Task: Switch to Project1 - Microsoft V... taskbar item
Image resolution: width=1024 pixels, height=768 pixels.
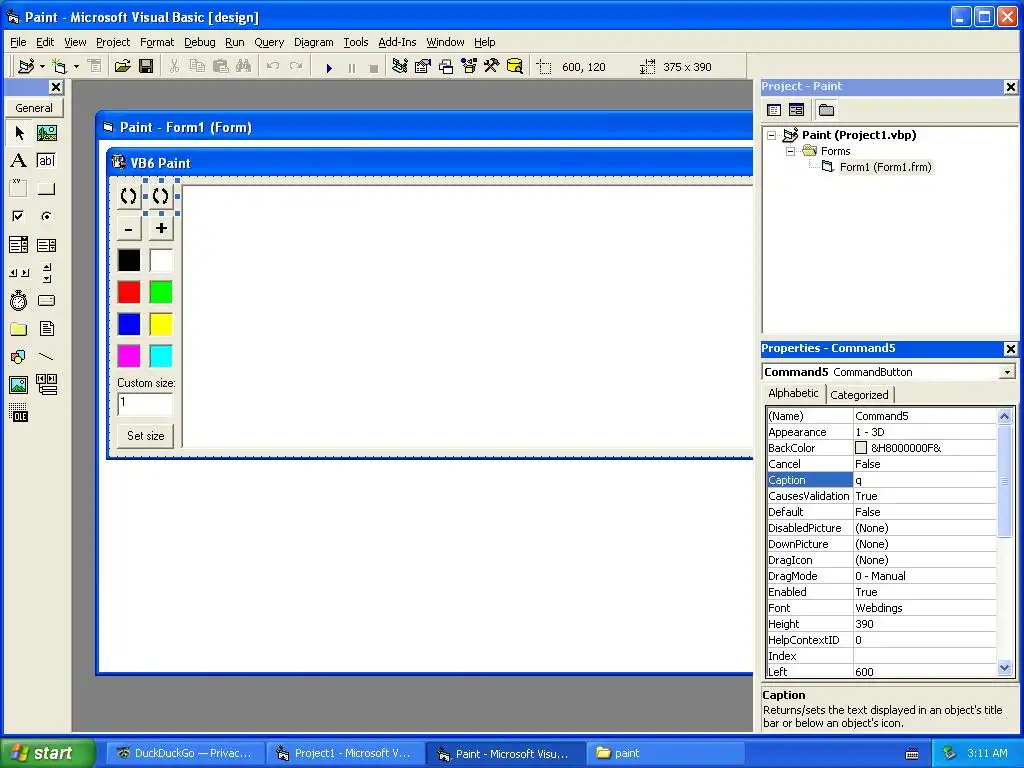Action: 344,753
